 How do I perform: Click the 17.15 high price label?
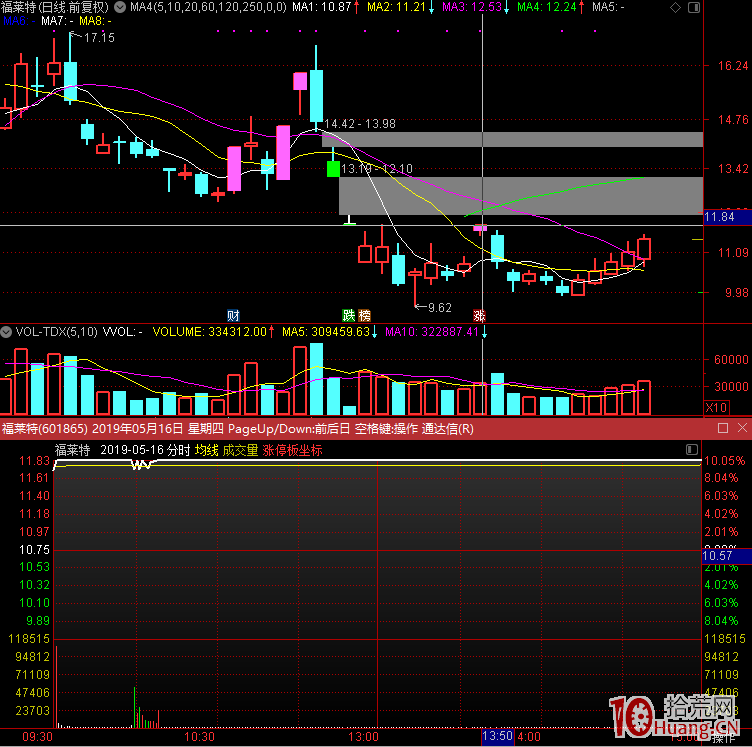(99, 38)
